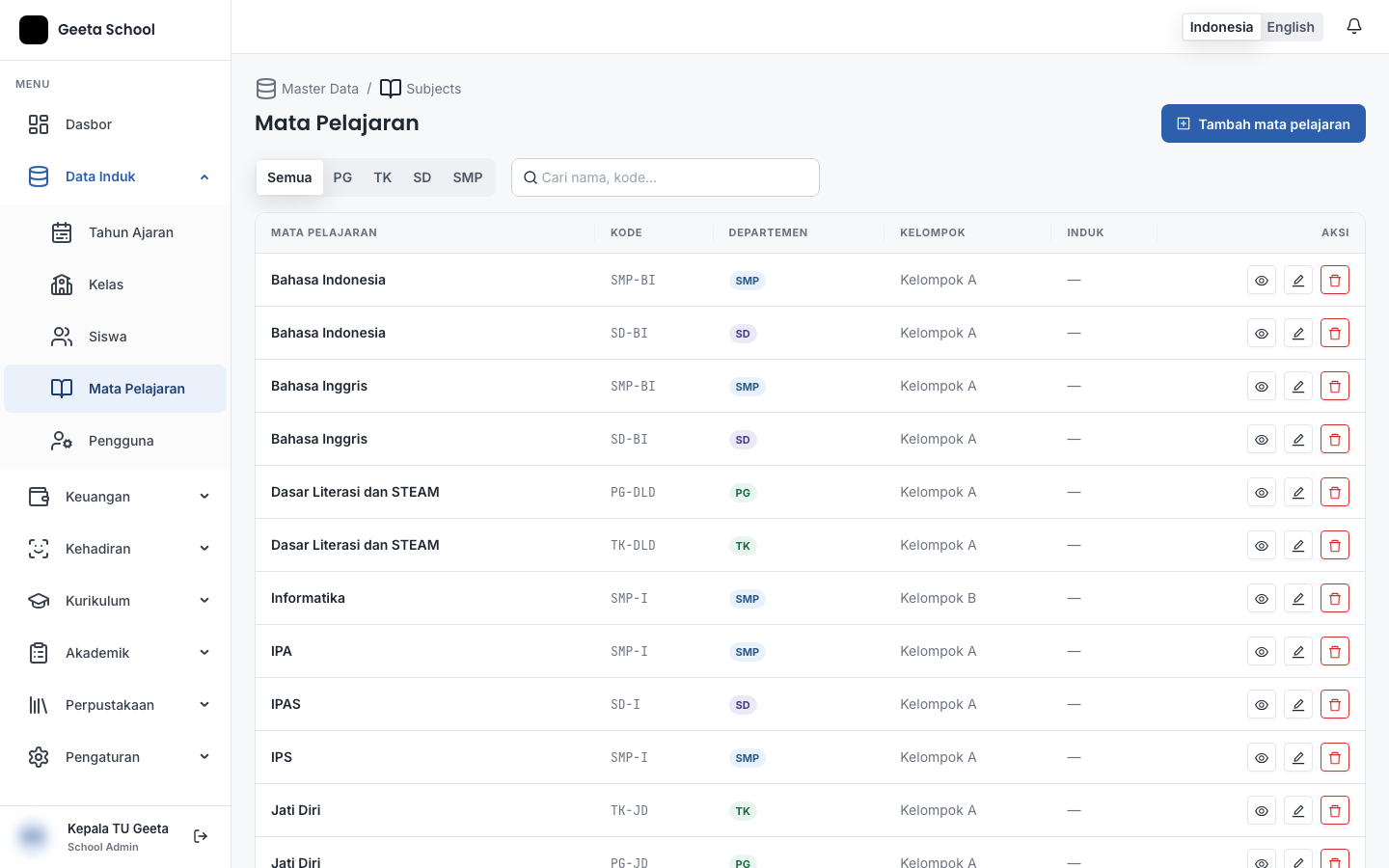This screenshot has width=1389, height=868.
Task: View the PG-DLD Dasar Literasi subject
Action: (x=1262, y=493)
